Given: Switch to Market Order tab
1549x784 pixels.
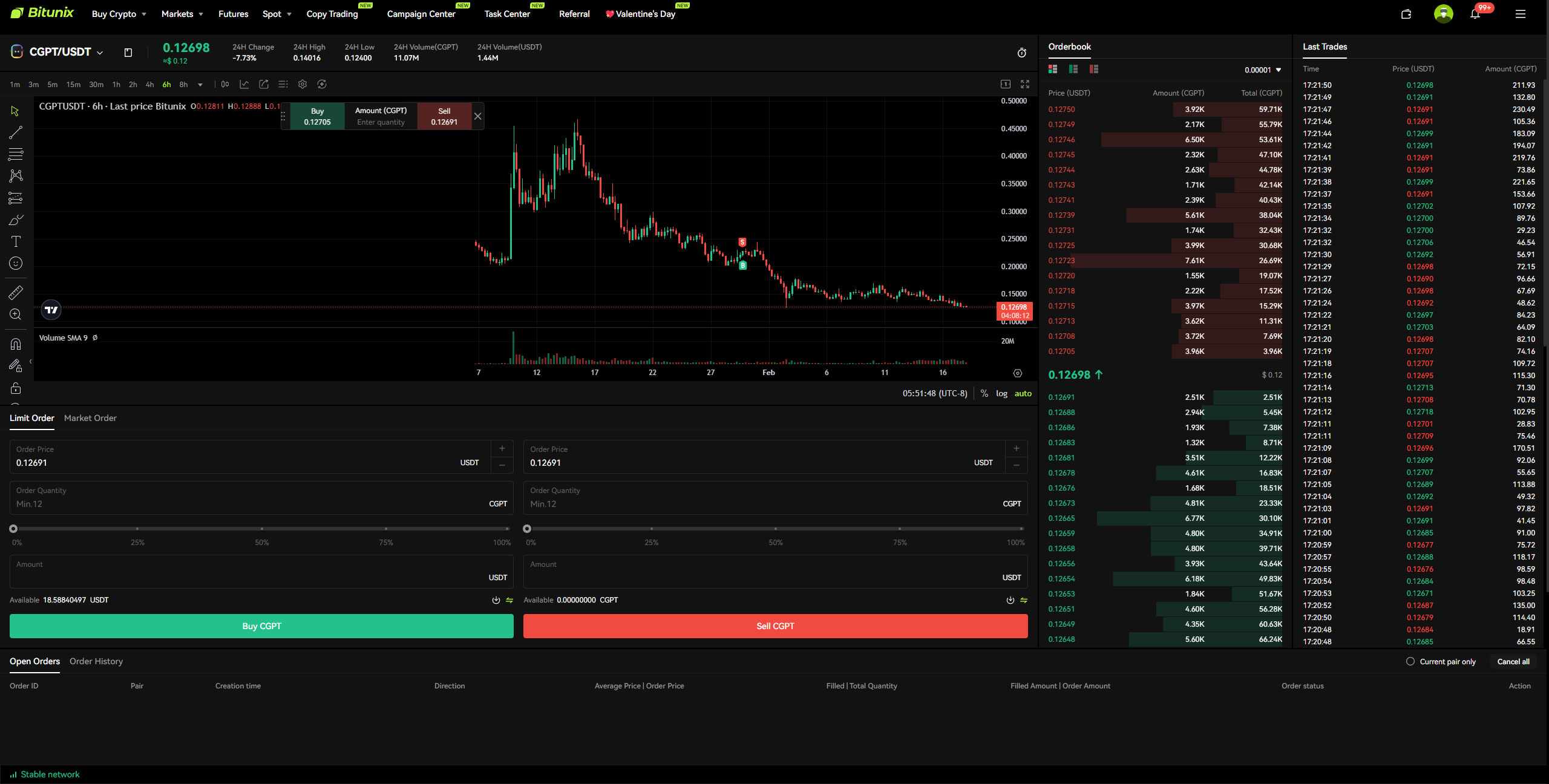Looking at the screenshot, I should pos(90,418).
